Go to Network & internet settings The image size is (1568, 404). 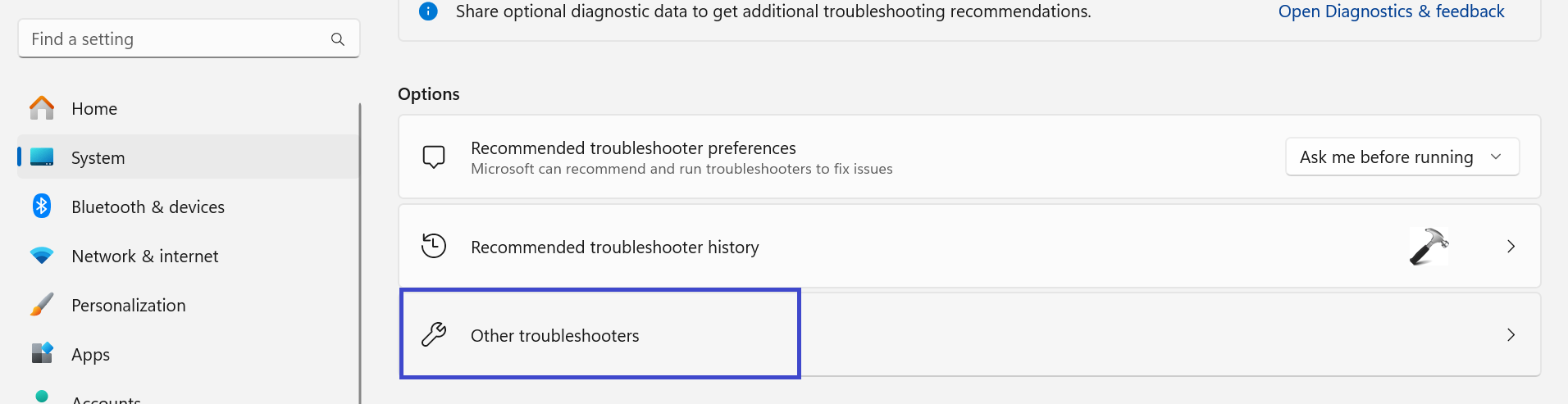(x=144, y=256)
